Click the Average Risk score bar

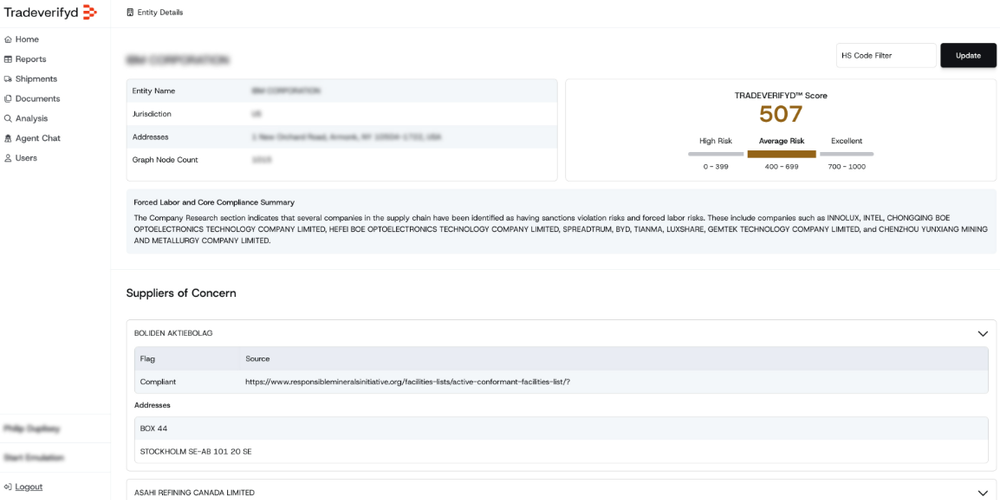pos(781,154)
